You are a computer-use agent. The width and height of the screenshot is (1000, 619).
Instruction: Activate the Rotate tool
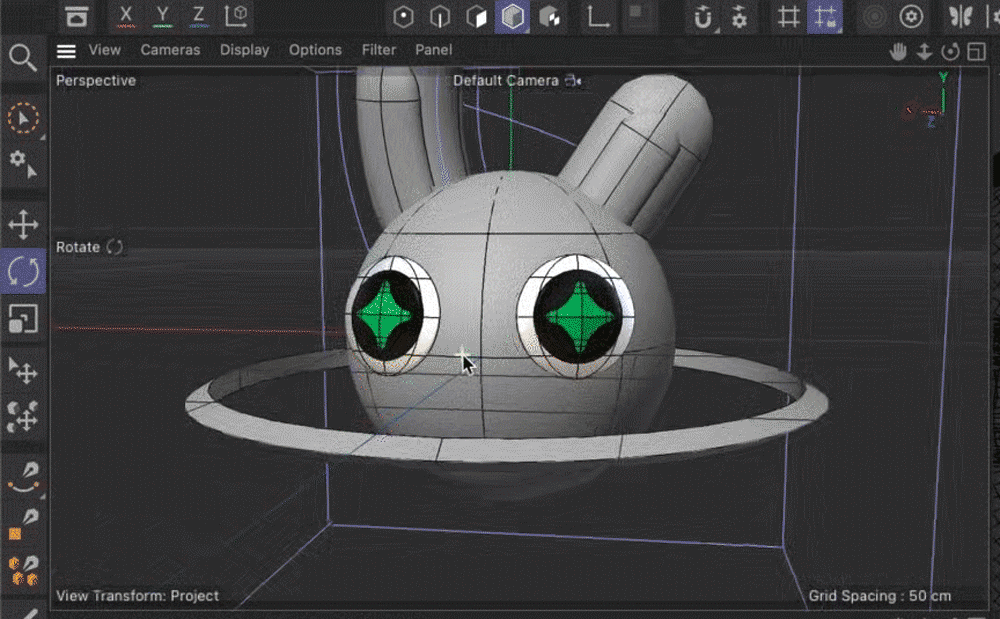[x=23, y=271]
